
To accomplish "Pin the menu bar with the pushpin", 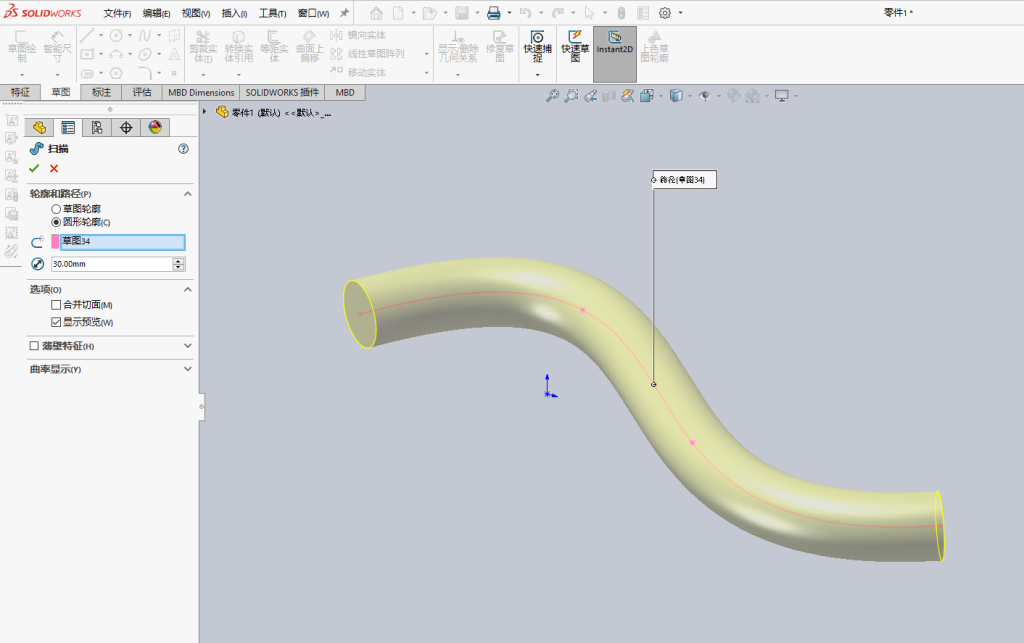I will (x=344, y=13).
